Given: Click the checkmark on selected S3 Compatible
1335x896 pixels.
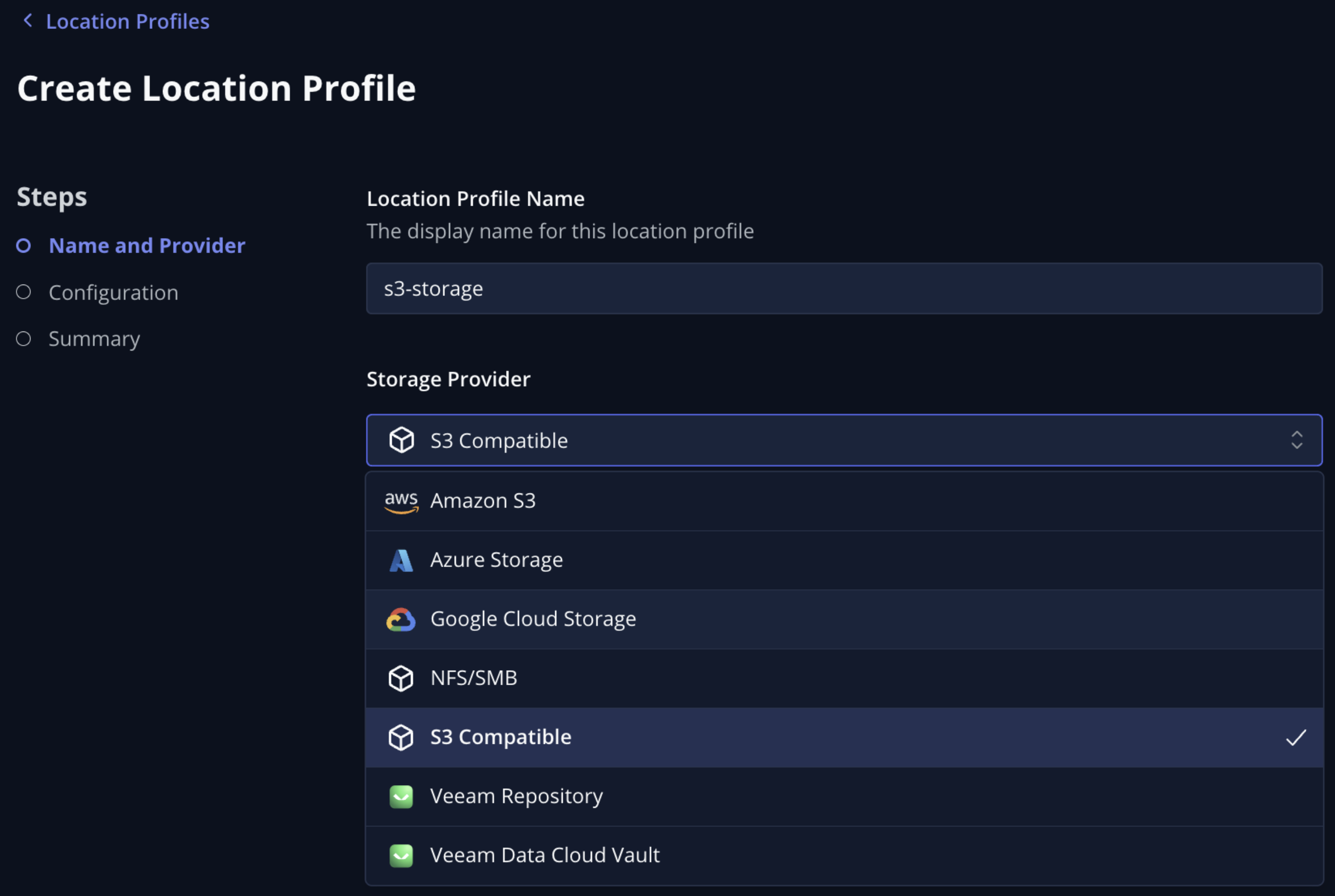Looking at the screenshot, I should coord(1295,737).
